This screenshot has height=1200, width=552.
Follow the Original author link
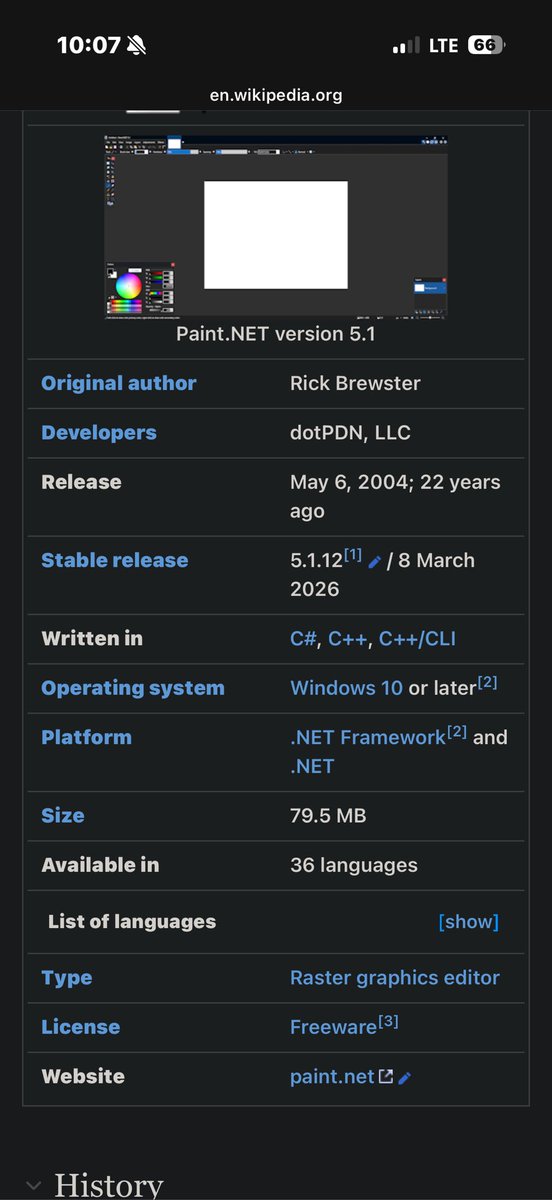tap(119, 383)
